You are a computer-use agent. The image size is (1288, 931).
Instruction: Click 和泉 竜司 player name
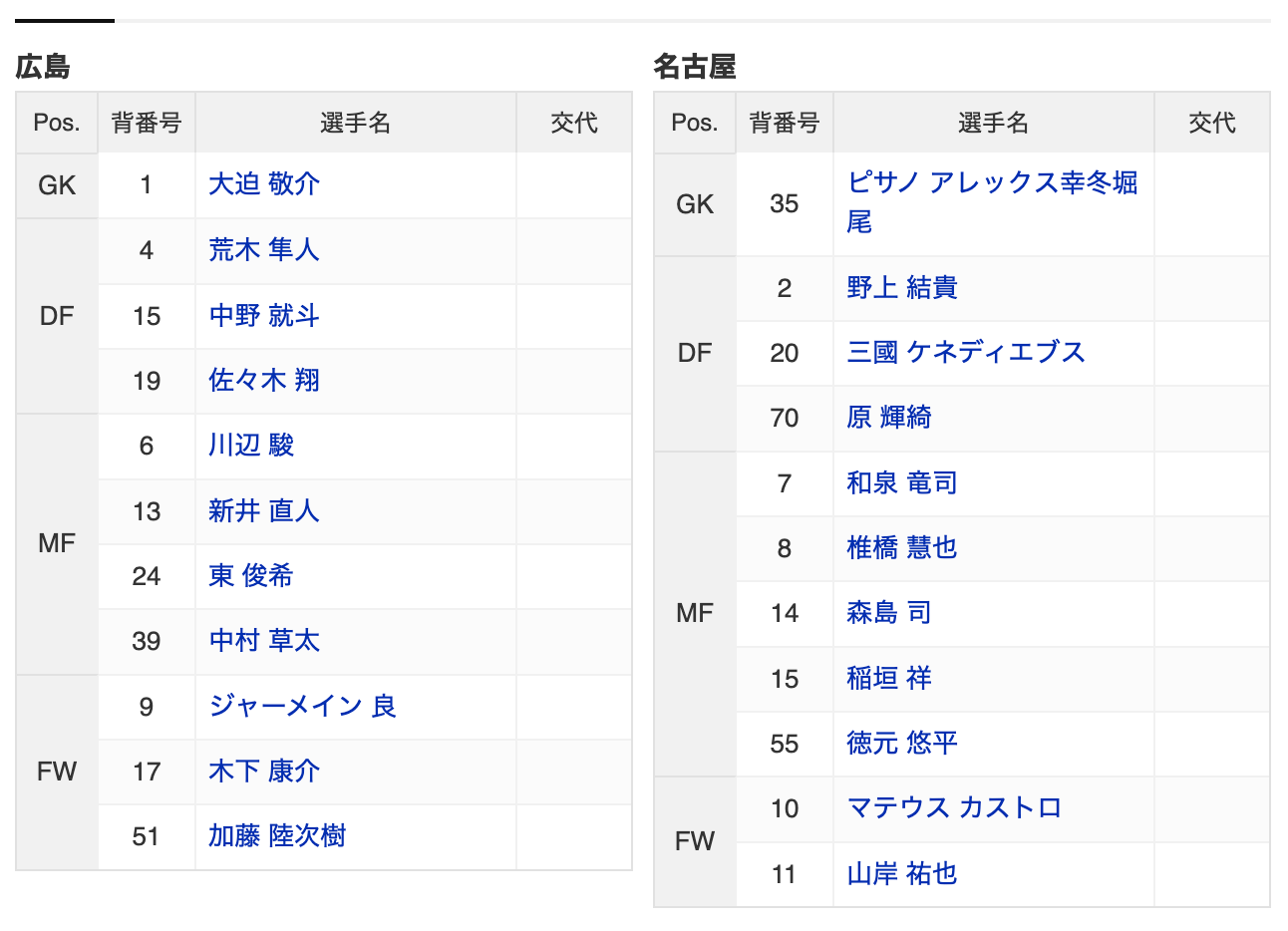902,483
